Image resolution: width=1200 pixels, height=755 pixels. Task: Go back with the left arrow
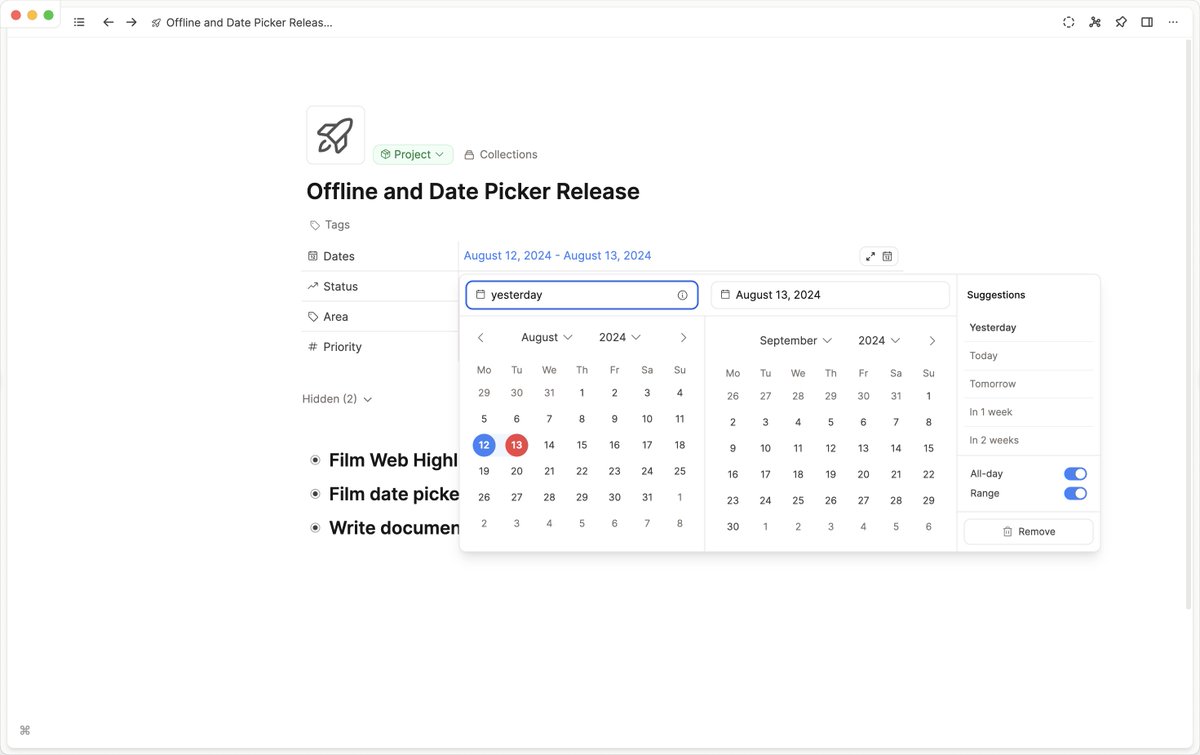(x=108, y=22)
